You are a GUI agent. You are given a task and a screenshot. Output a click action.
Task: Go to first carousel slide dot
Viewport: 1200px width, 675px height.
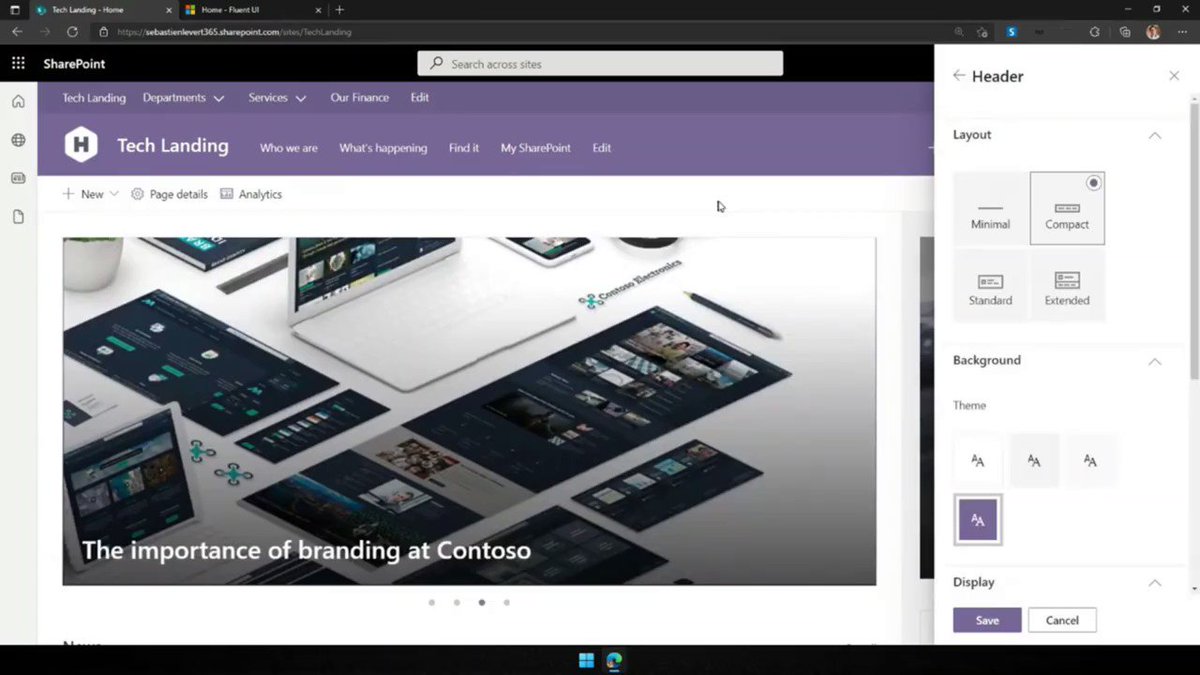pyautogui.click(x=432, y=603)
